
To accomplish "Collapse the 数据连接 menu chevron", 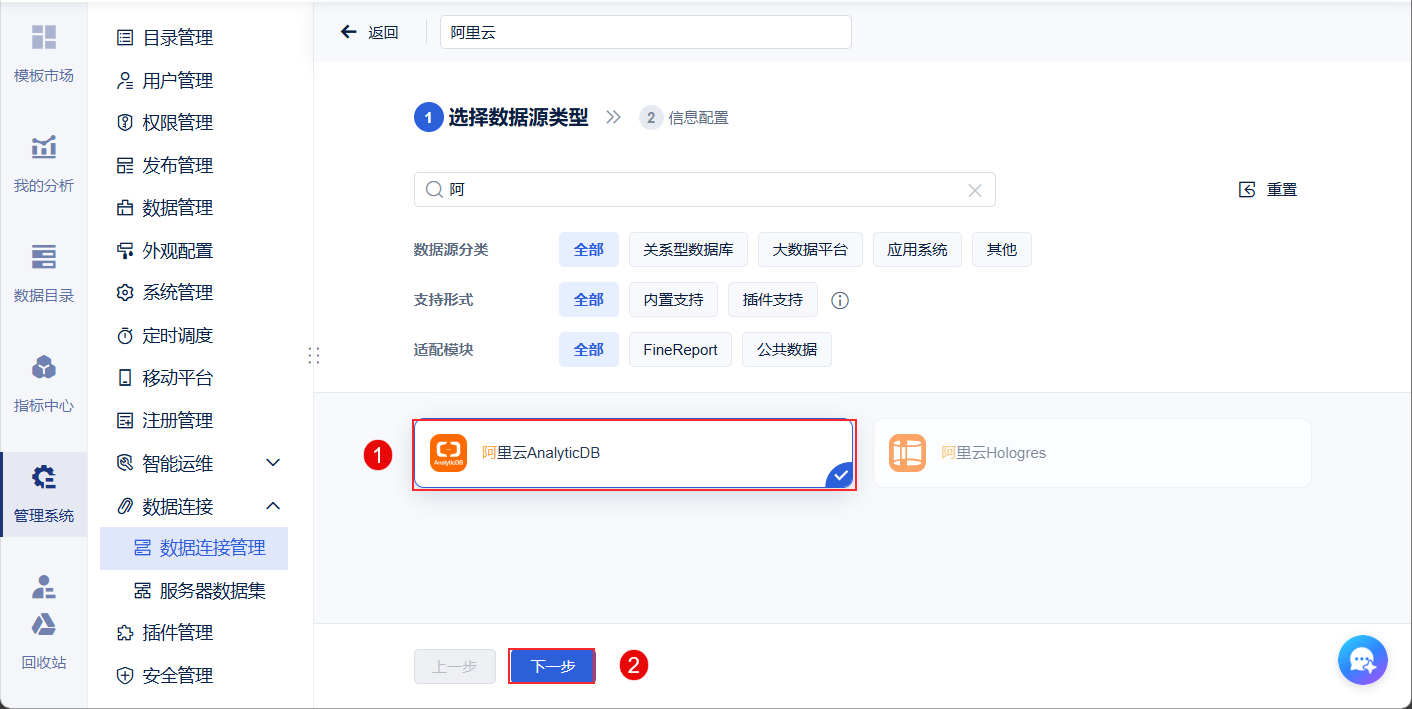I will tap(273, 506).
